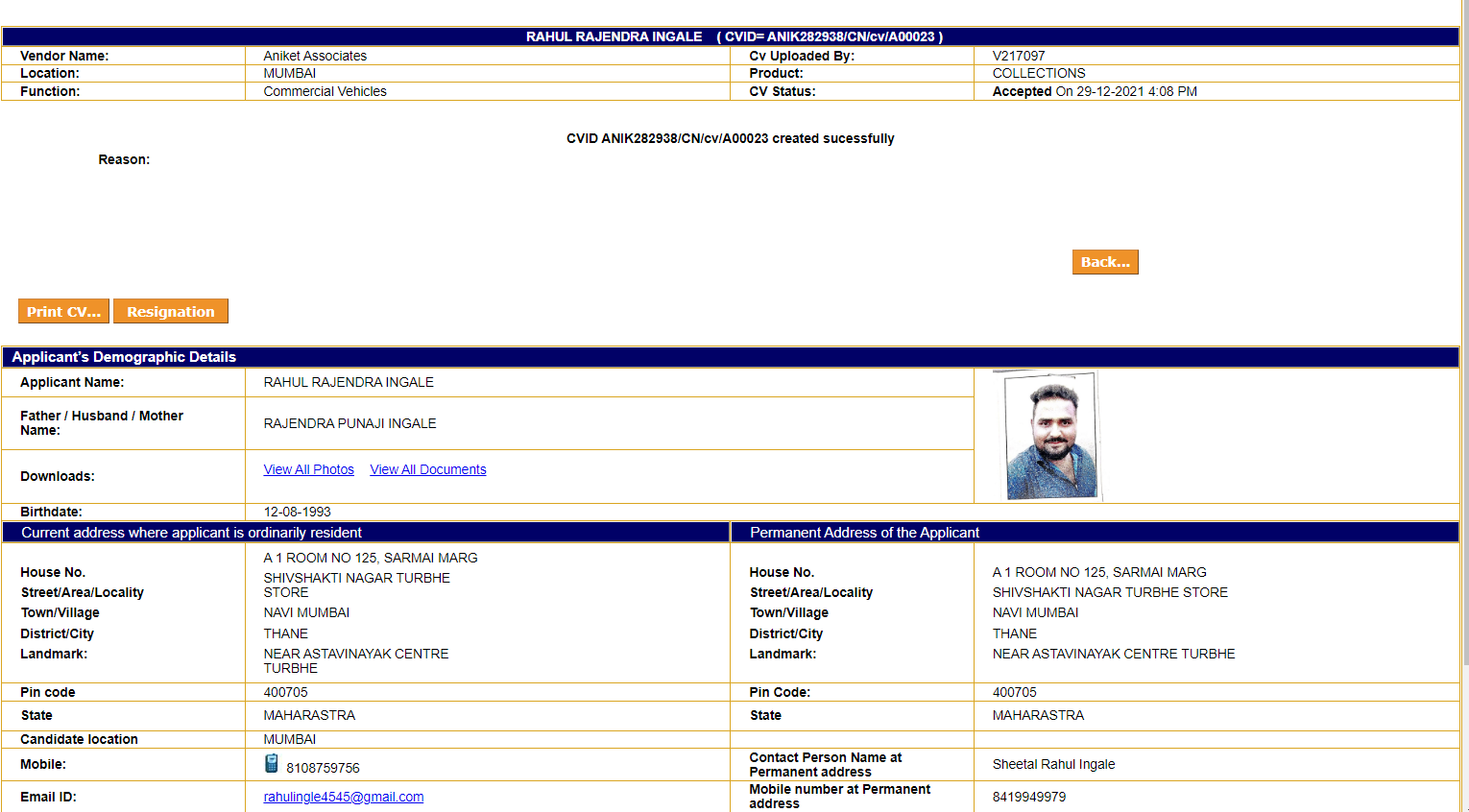Click the mobile phone icon beside 8108759756
The height and width of the screenshot is (812, 1469).
point(272,764)
